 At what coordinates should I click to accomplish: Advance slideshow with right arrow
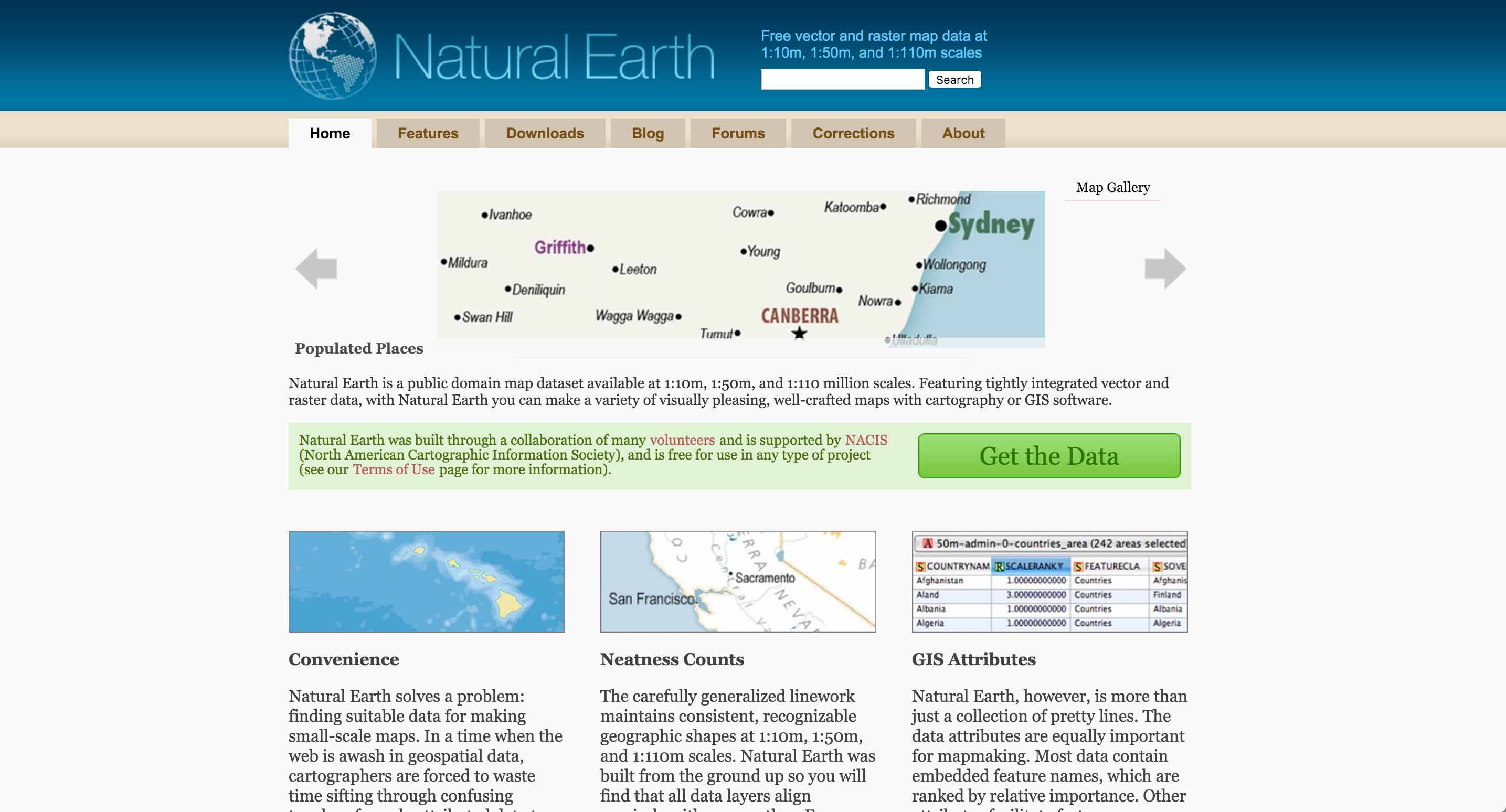1165,269
